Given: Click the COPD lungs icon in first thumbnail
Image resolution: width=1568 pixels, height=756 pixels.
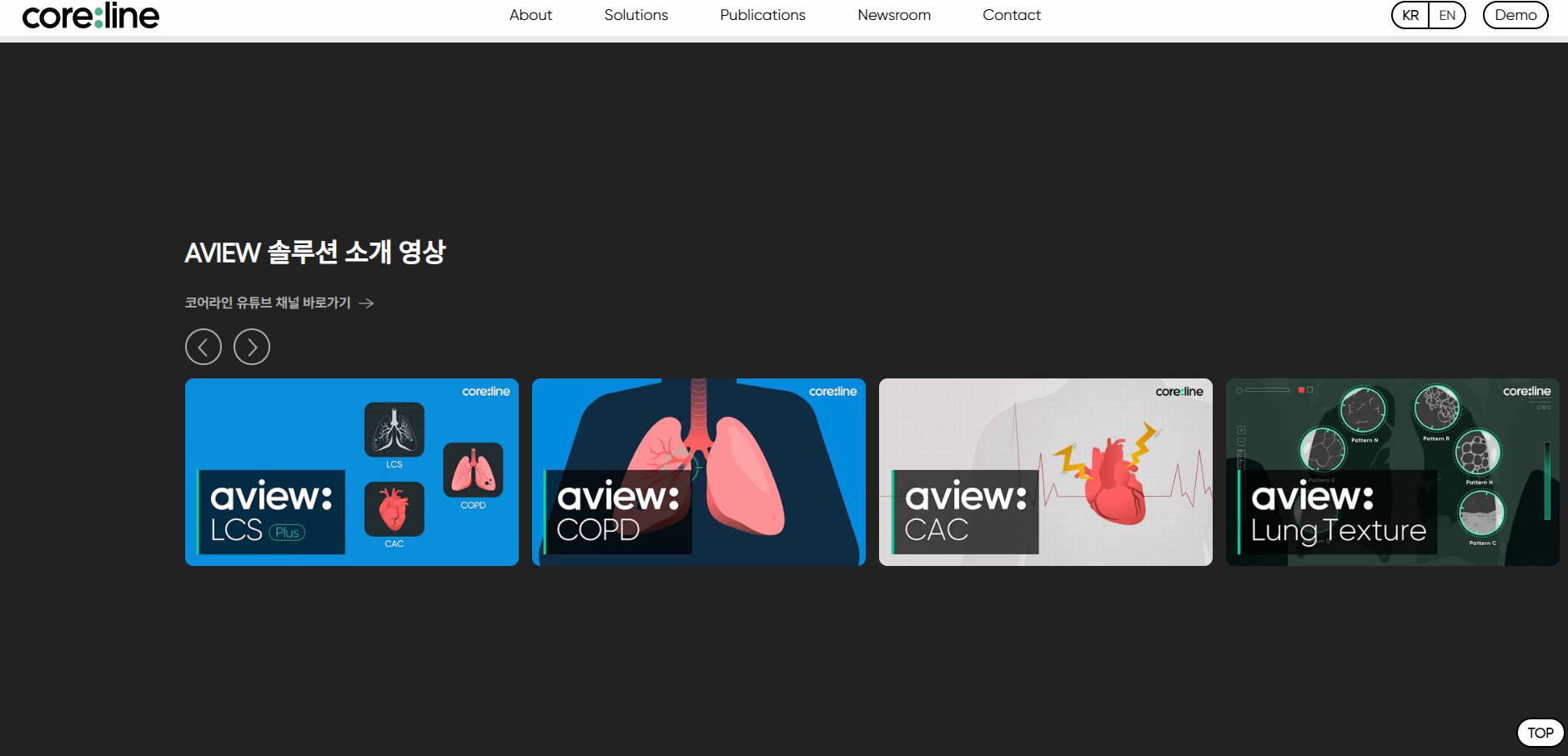Looking at the screenshot, I should point(473,470).
